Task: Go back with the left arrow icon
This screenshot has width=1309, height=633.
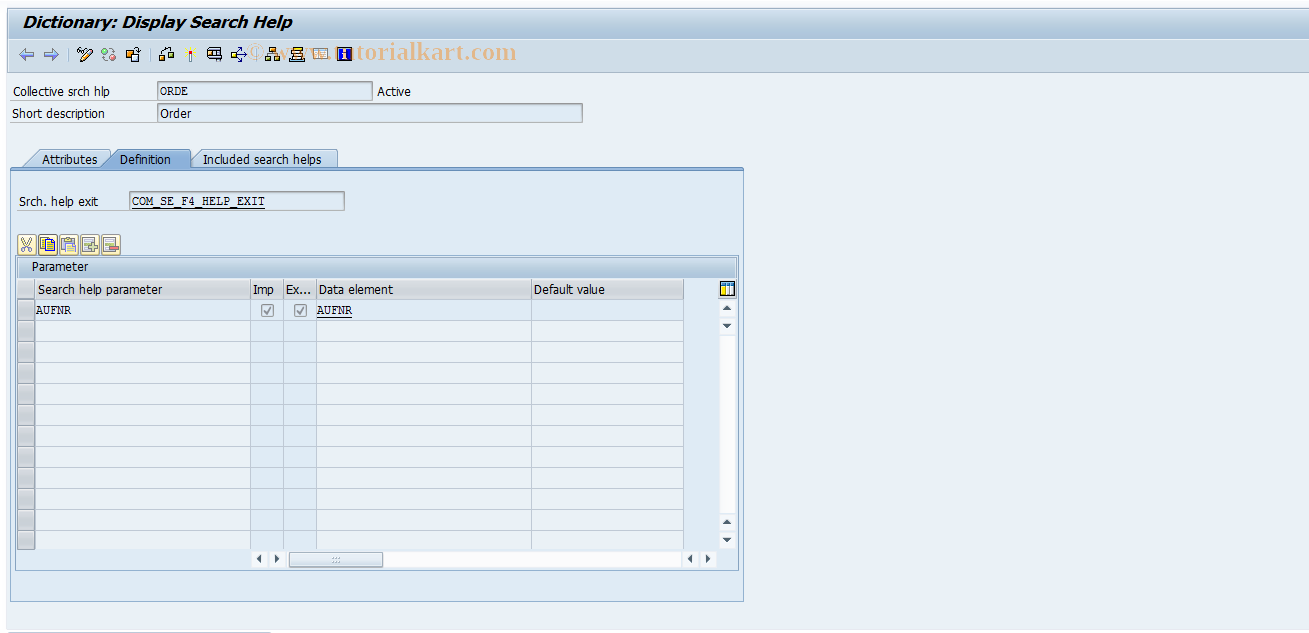Action: coord(27,54)
